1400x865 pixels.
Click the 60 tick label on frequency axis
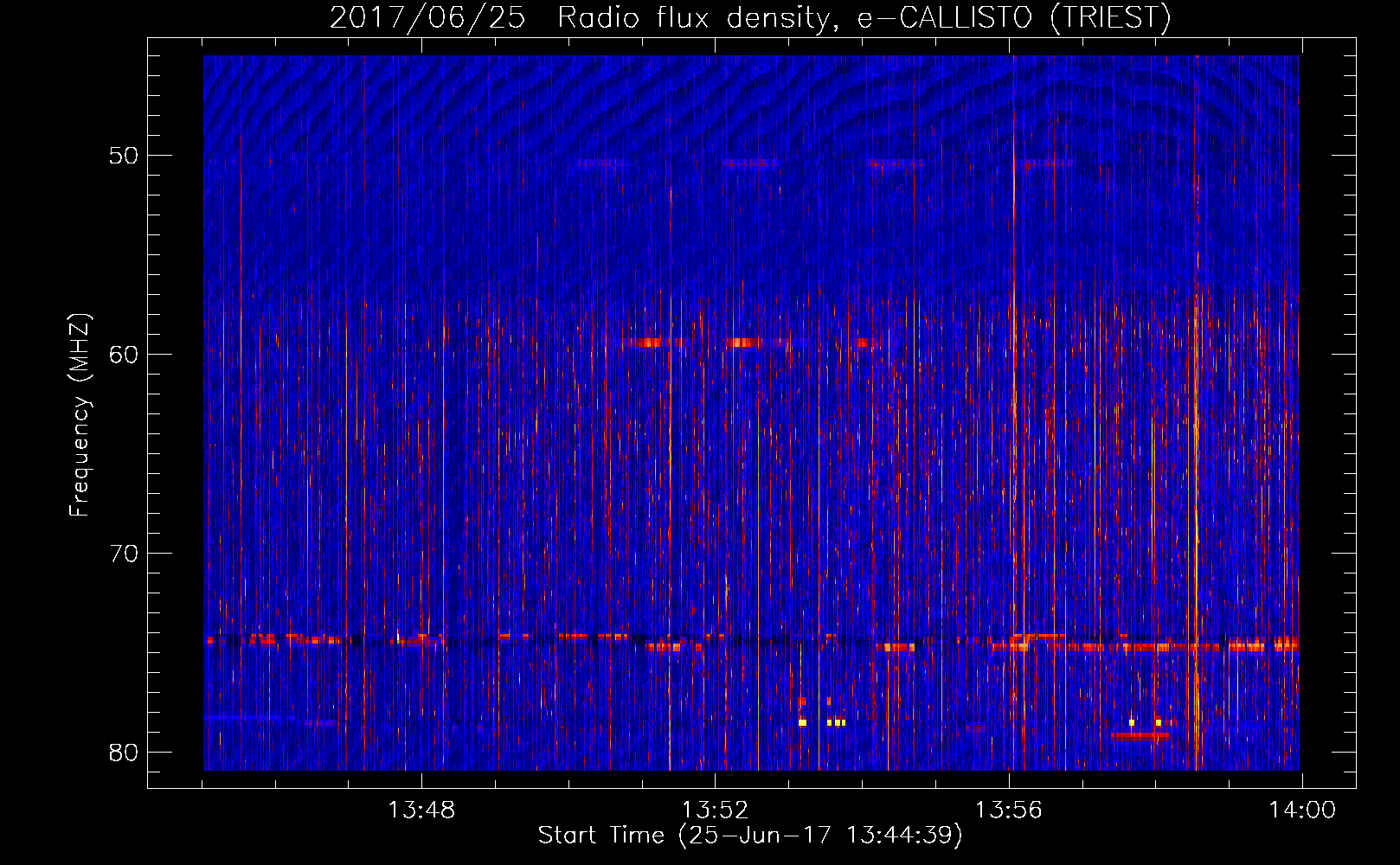(x=124, y=355)
